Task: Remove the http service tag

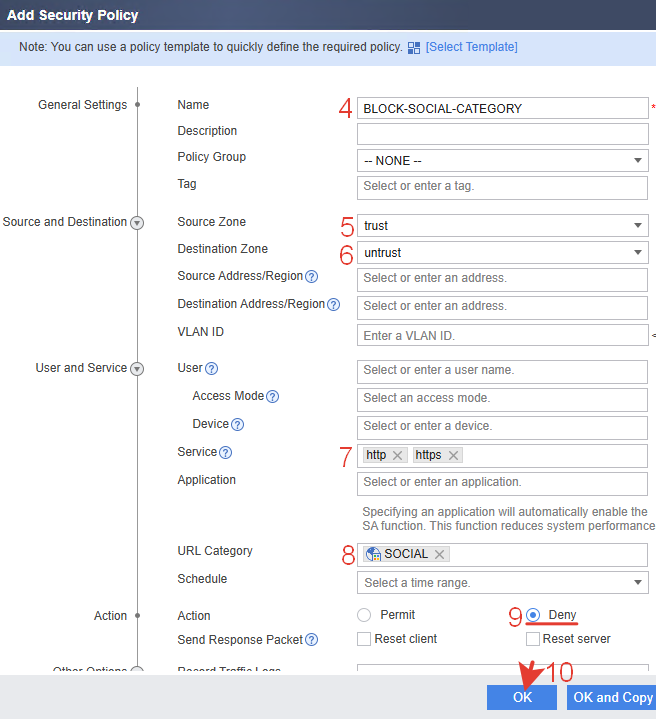Action: [x=397, y=455]
